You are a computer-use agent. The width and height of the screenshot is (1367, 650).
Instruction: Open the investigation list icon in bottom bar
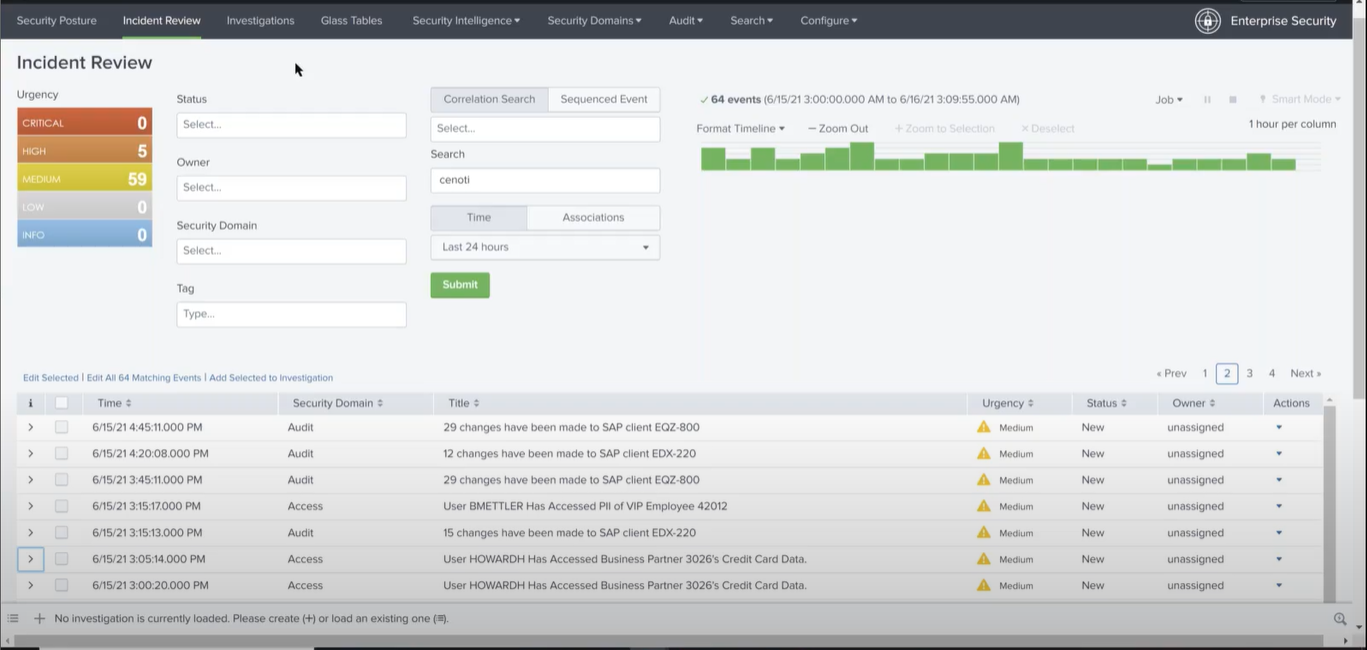point(13,619)
